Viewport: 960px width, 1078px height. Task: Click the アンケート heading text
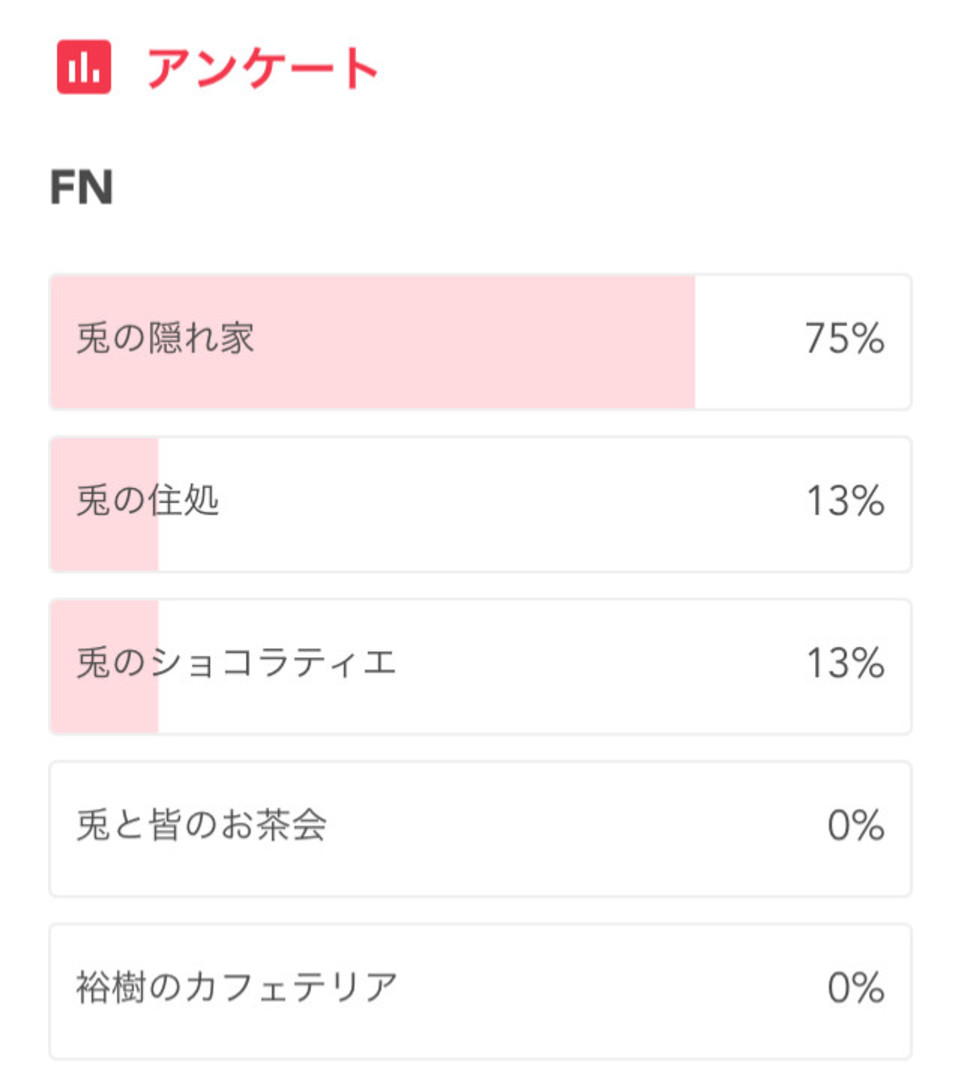(x=263, y=68)
